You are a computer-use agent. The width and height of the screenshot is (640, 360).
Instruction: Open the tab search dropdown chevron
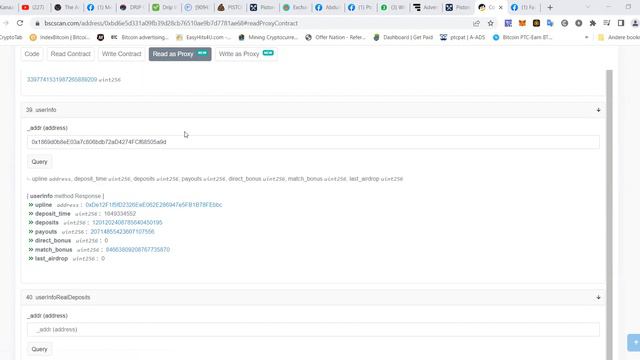pyautogui.click(x=588, y=7)
